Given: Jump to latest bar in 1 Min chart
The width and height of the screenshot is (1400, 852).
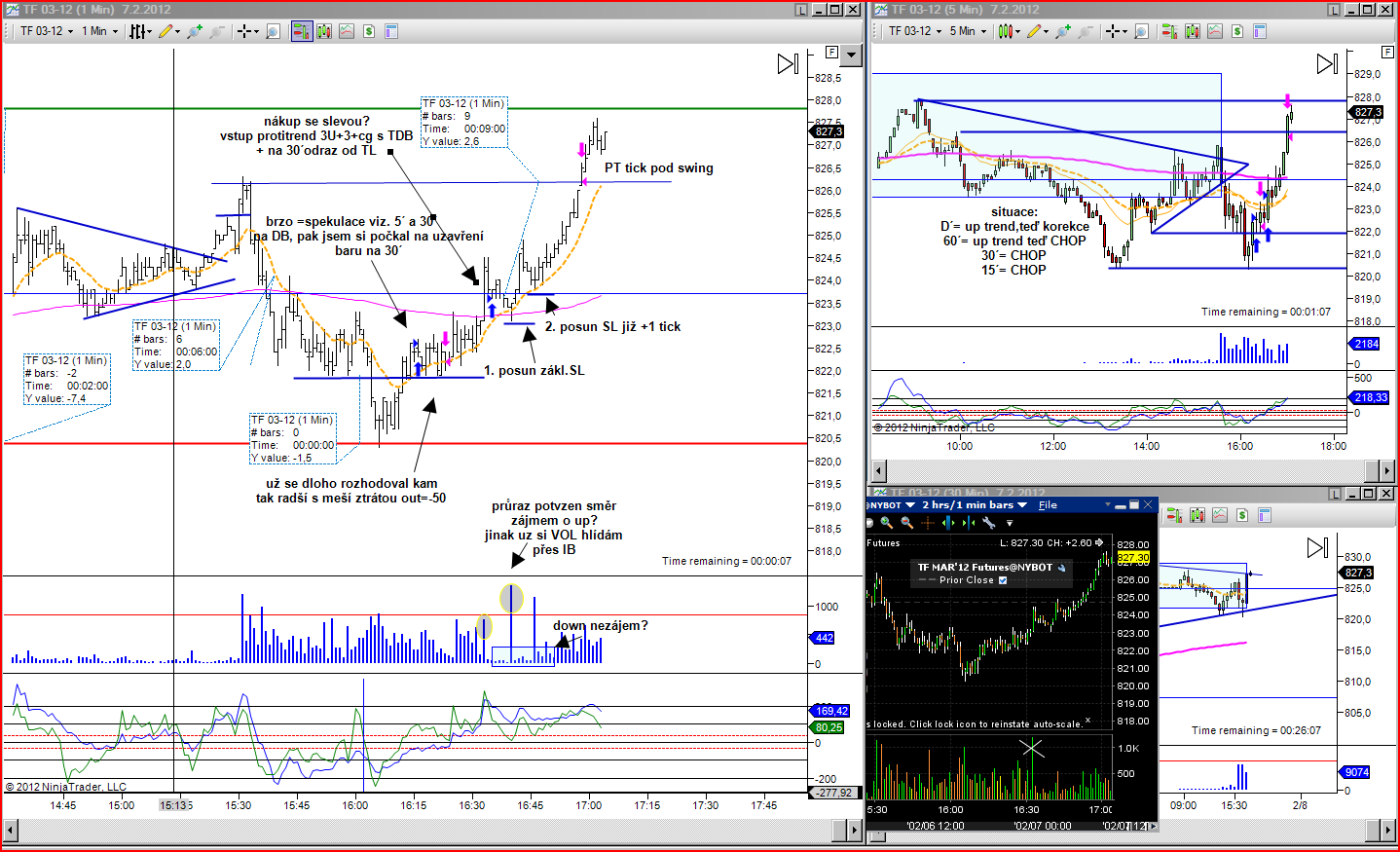Looking at the screenshot, I should click(788, 64).
